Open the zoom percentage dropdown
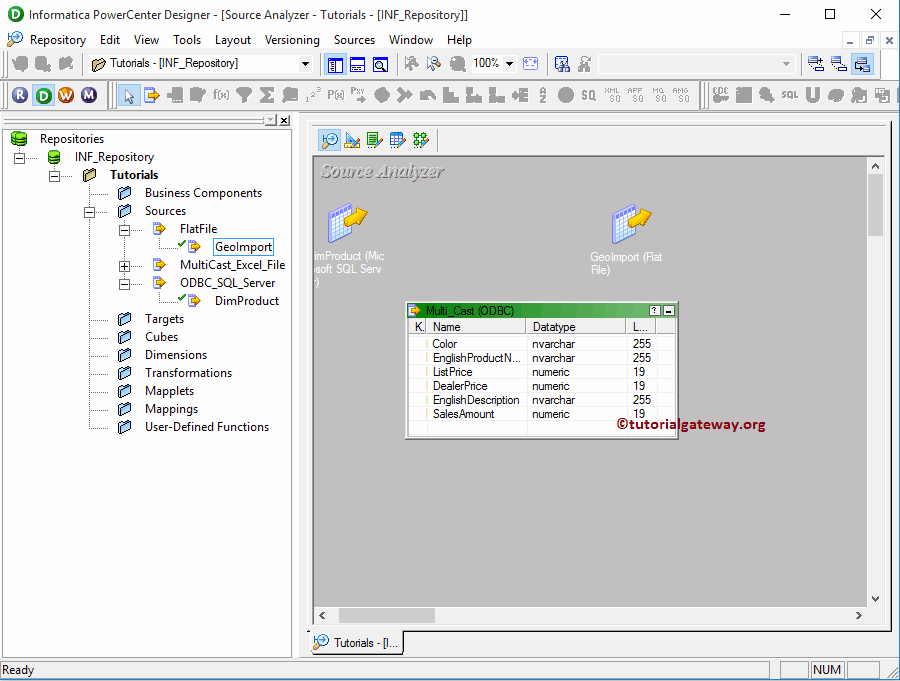Image resolution: width=900 pixels, height=681 pixels. 508,63
